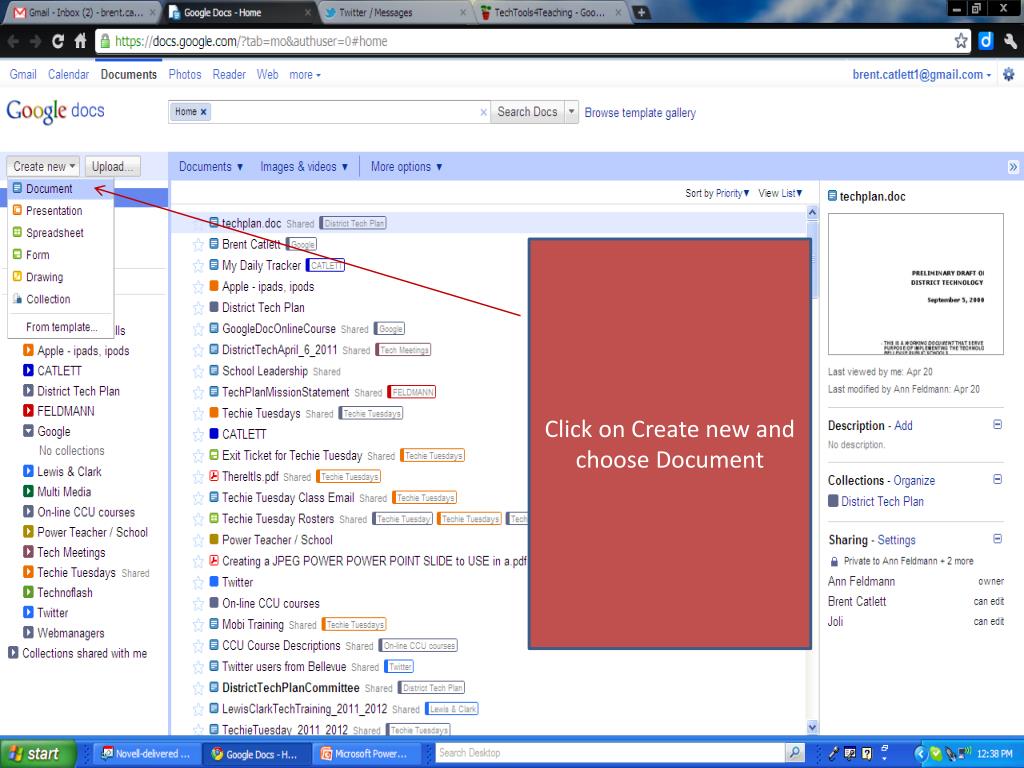Screen dimensions: 1024x768
Task: Click Gmail link in top bar
Action: click(23, 74)
